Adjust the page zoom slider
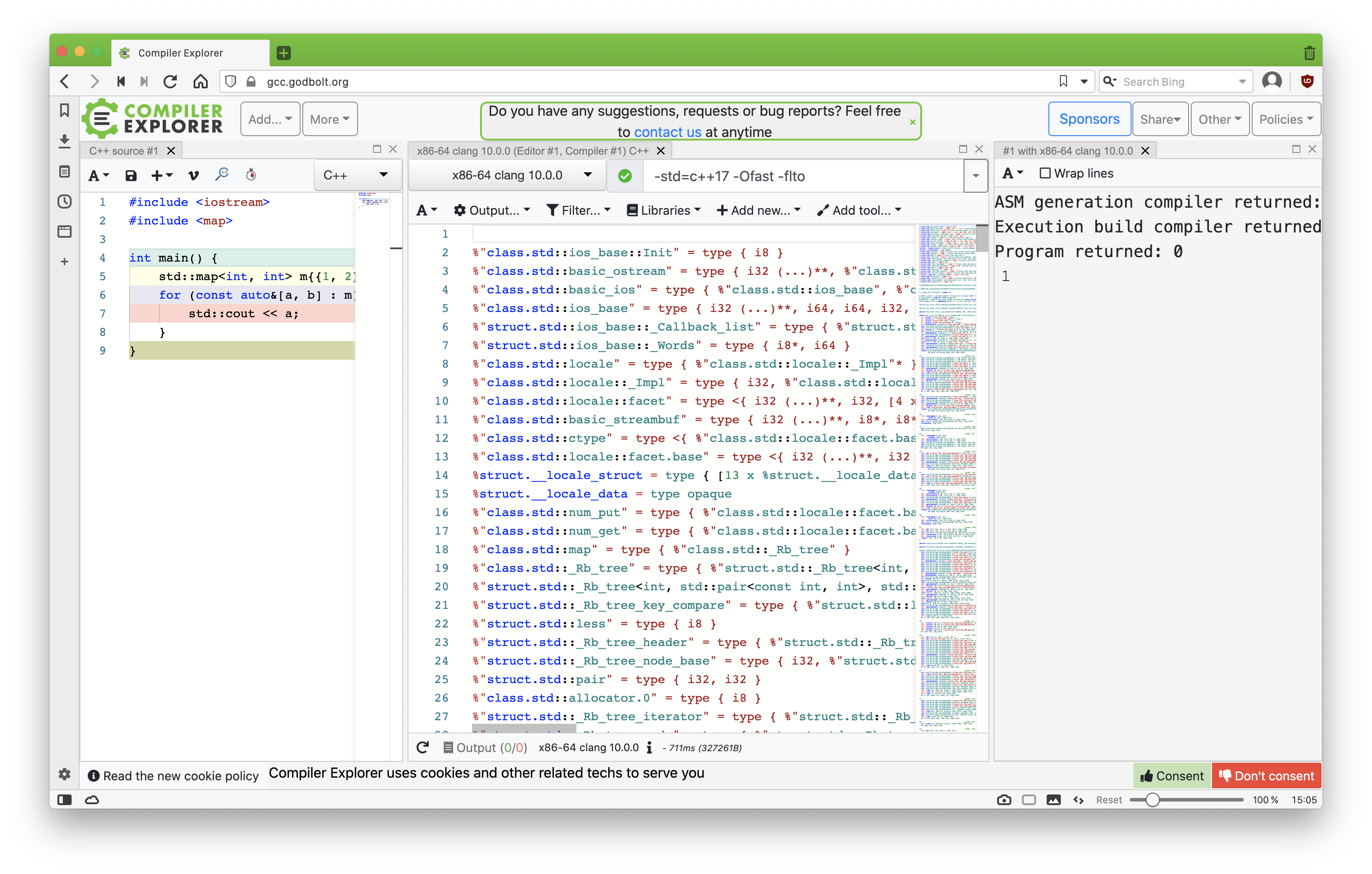1372x874 pixels. pos(1185,800)
